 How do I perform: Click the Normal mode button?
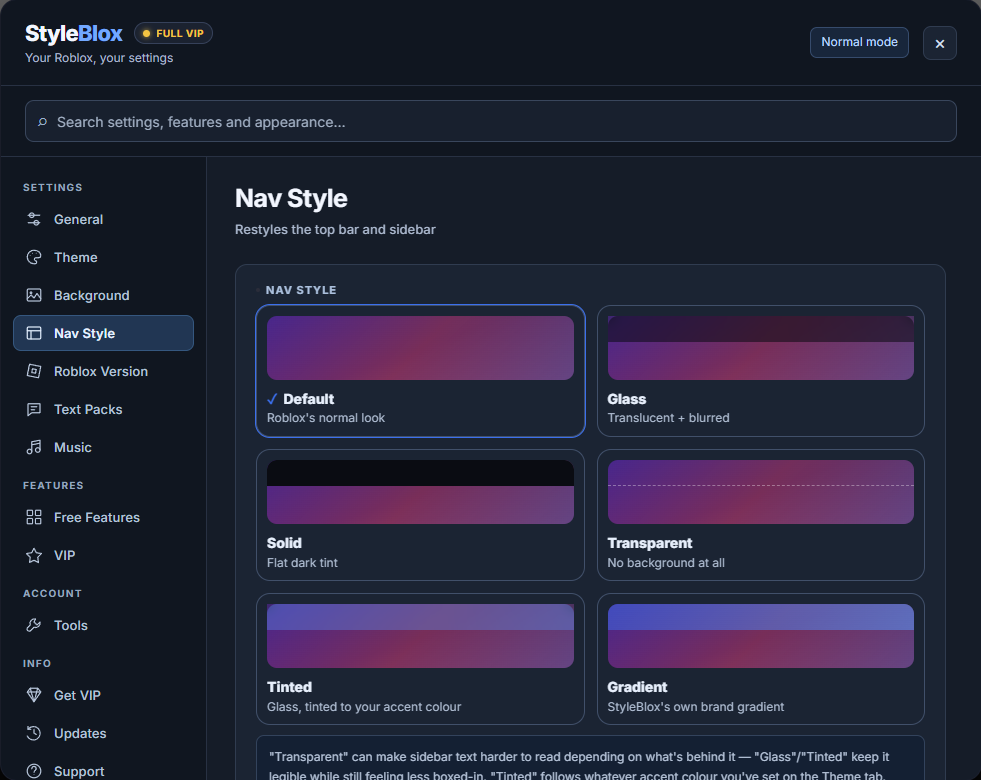tap(859, 42)
